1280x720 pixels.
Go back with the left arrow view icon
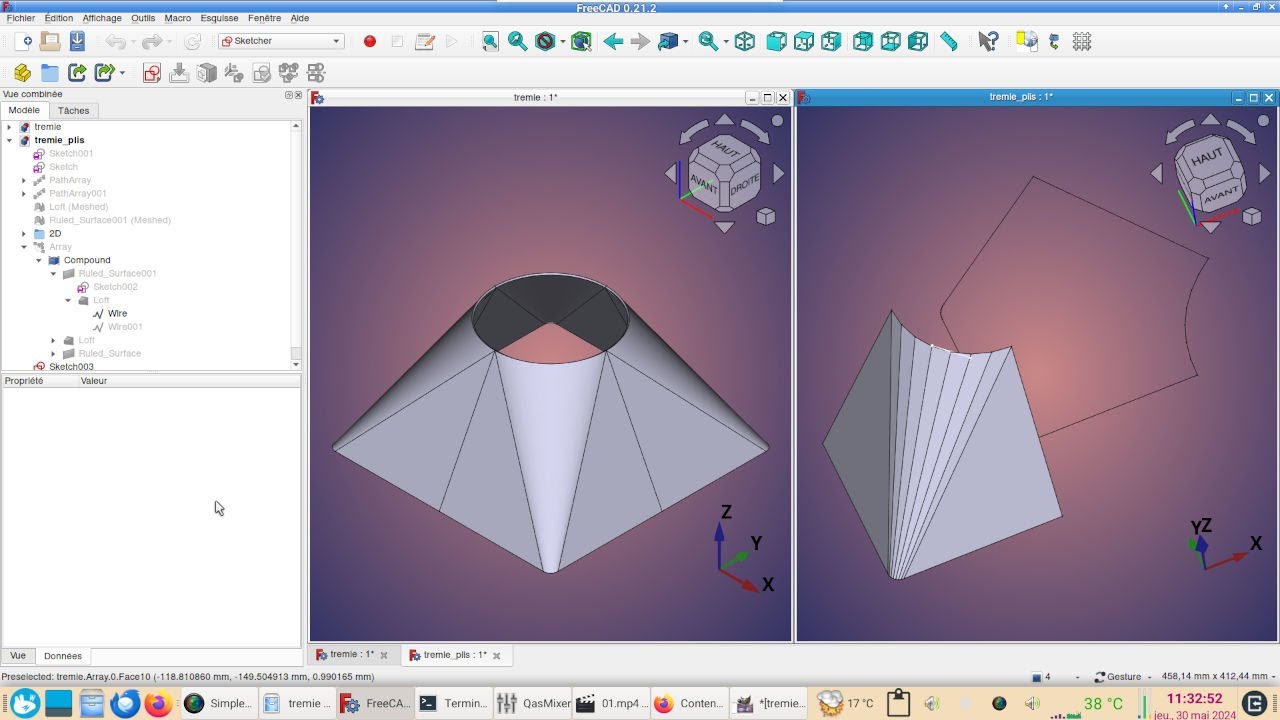[x=613, y=41]
